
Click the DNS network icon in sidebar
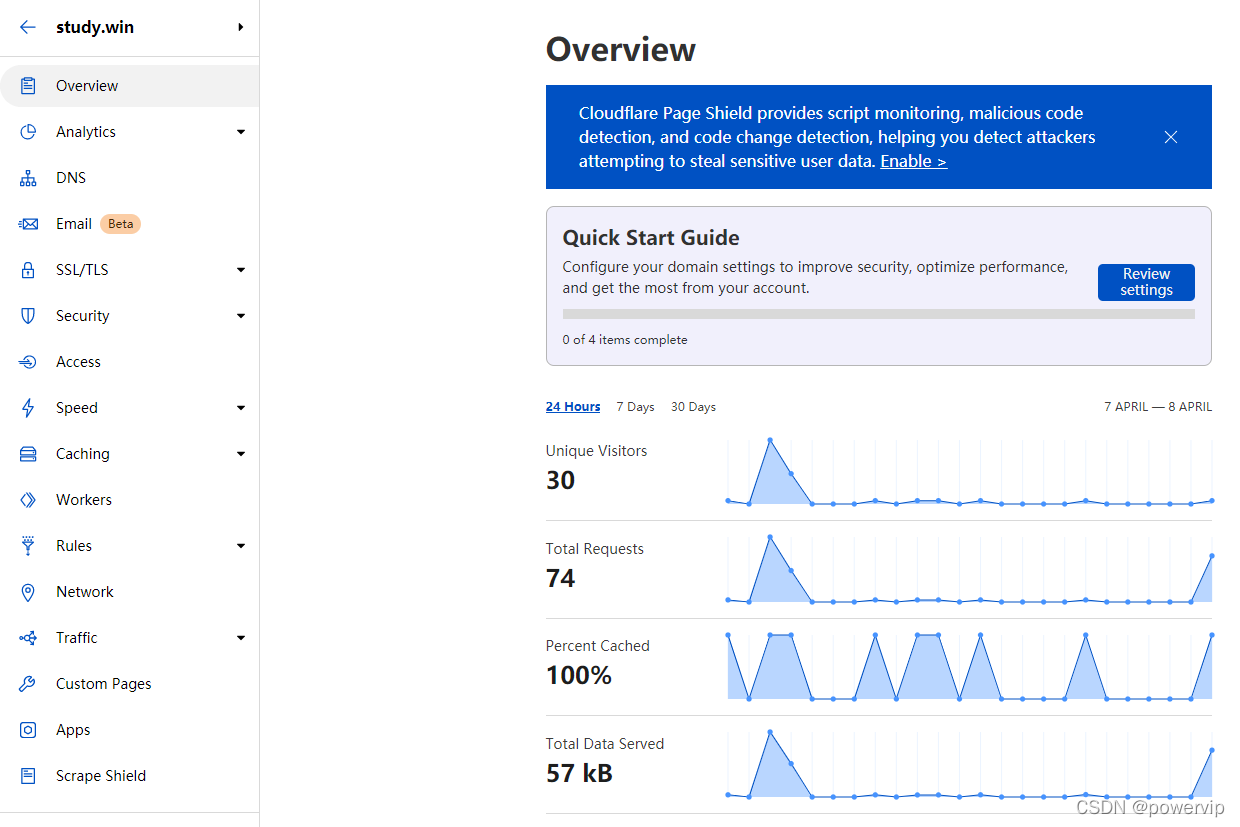tap(28, 178)
